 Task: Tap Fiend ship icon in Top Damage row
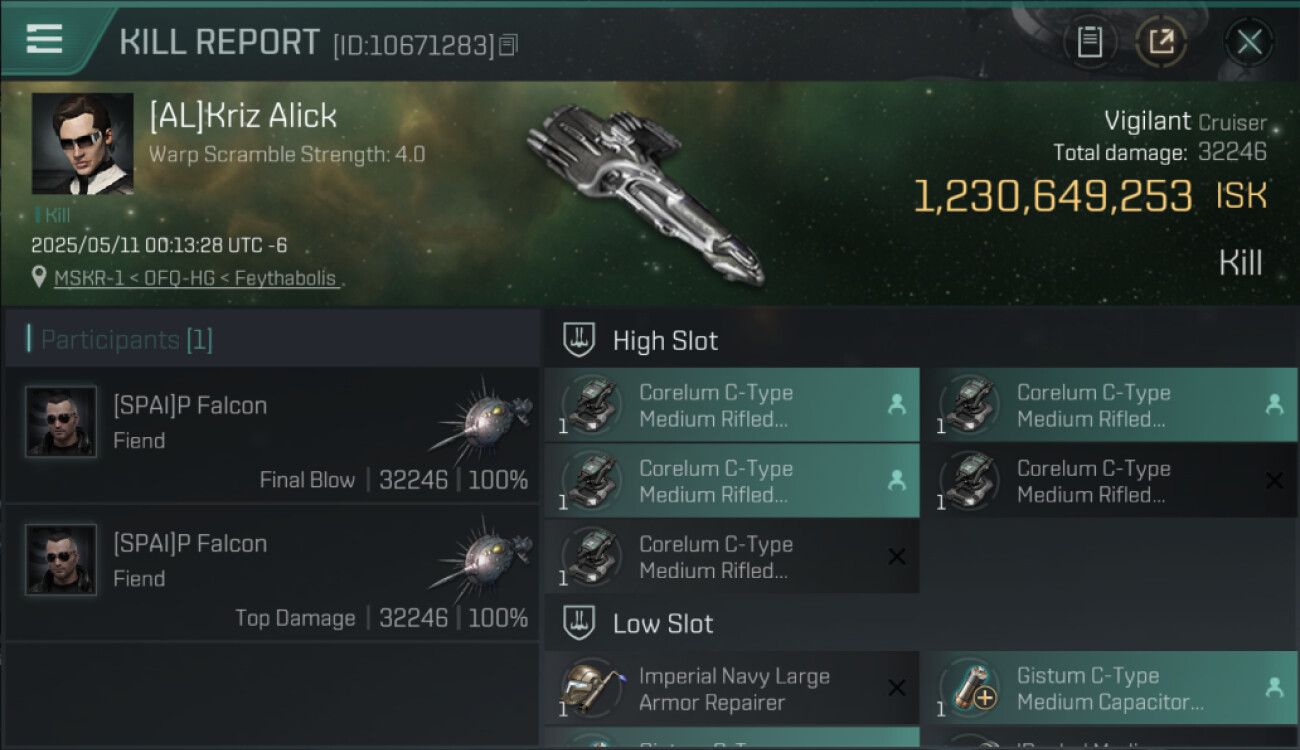click(x=480, y=556)
